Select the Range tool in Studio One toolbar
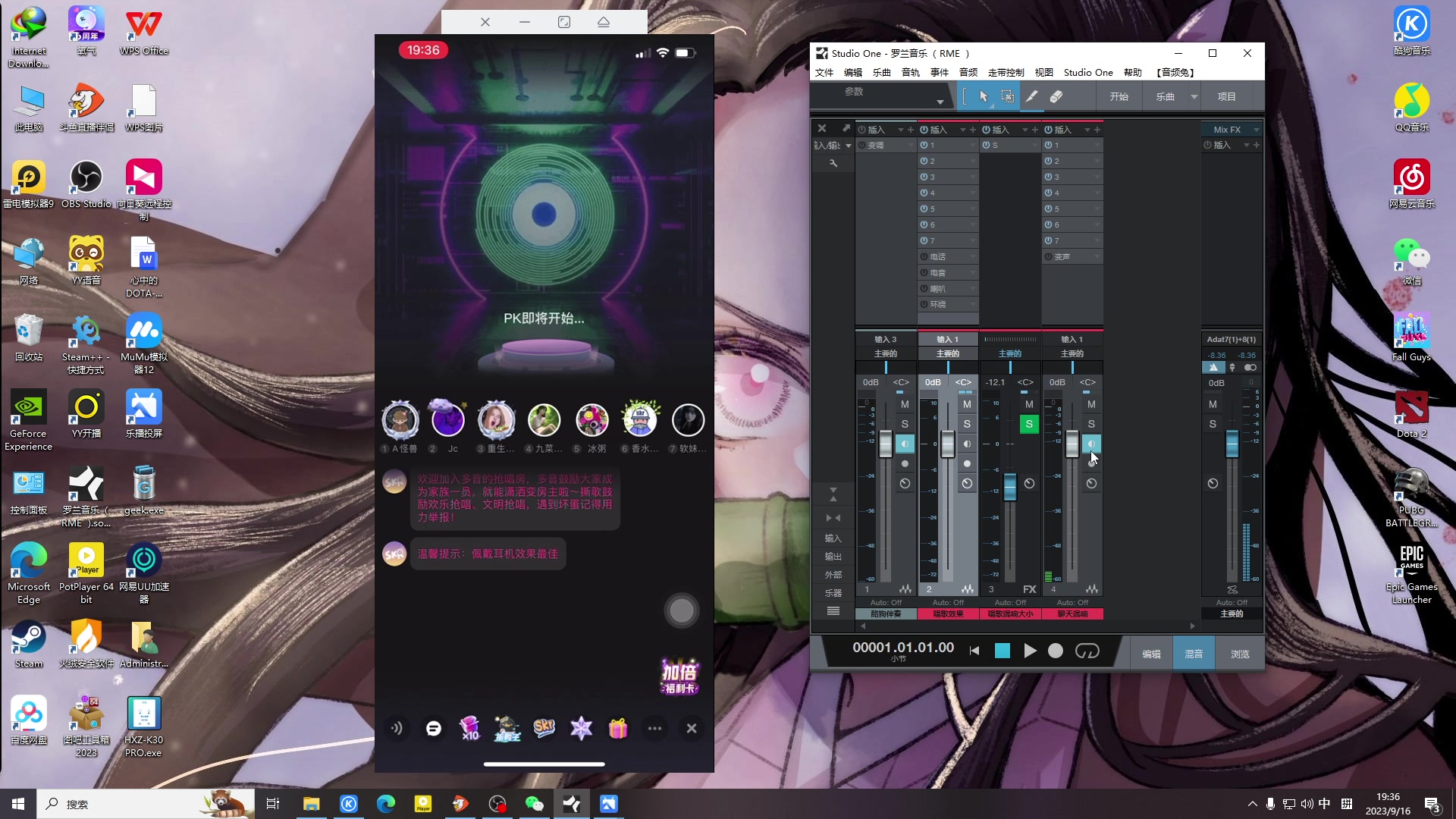1456x819 pixels. click(1007, 96)
